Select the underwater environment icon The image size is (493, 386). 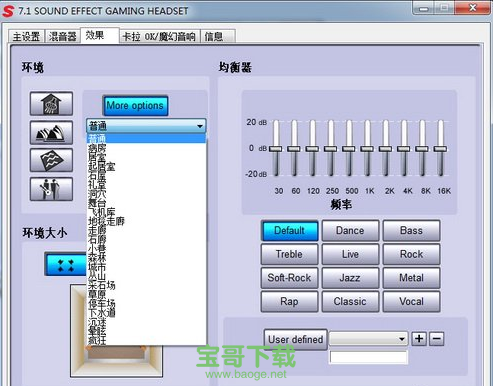(x=51, y=160)
